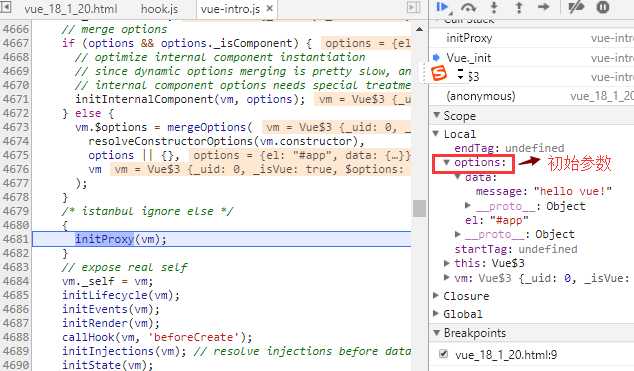
Task: Click vm._self = vm; line
Action: [108, 281]
